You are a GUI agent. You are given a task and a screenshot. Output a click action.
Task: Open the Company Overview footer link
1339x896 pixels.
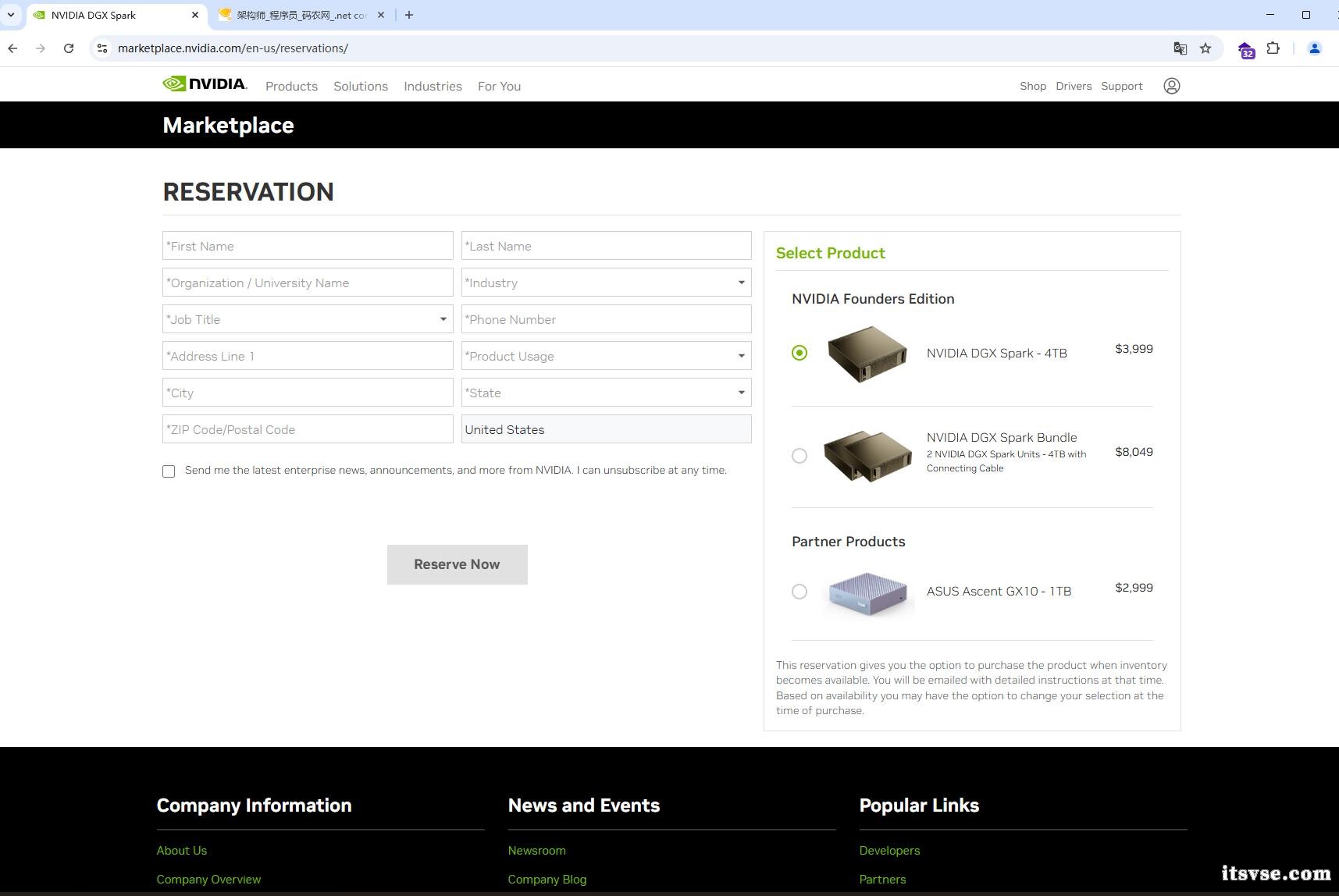(x=208, y=880)
